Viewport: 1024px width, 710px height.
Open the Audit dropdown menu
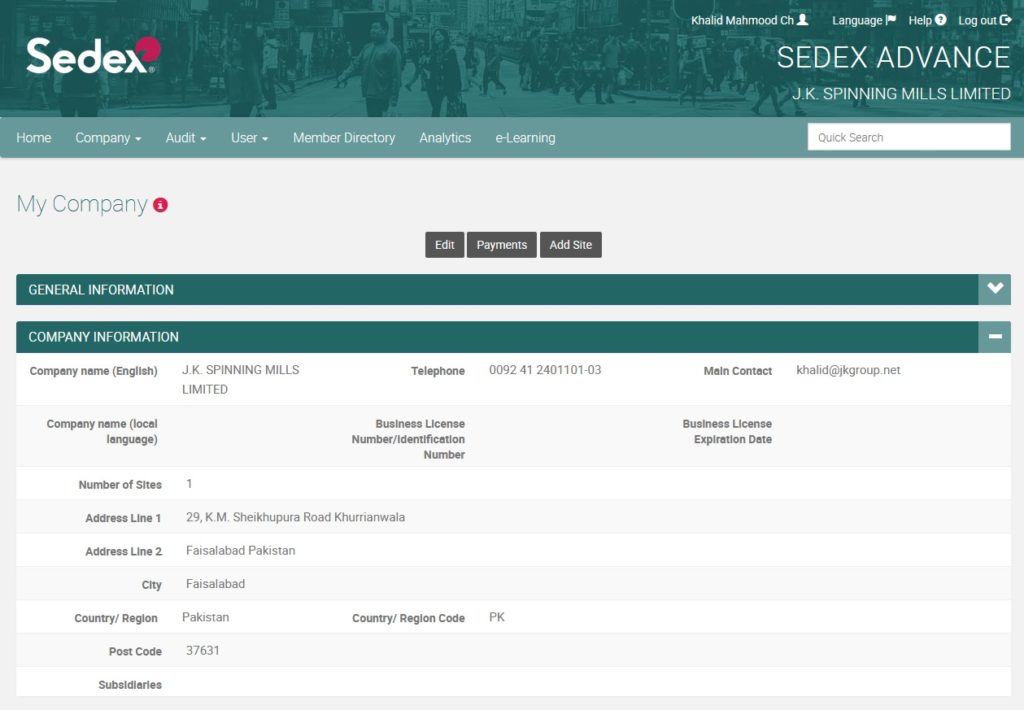click(x=185, y=138)
